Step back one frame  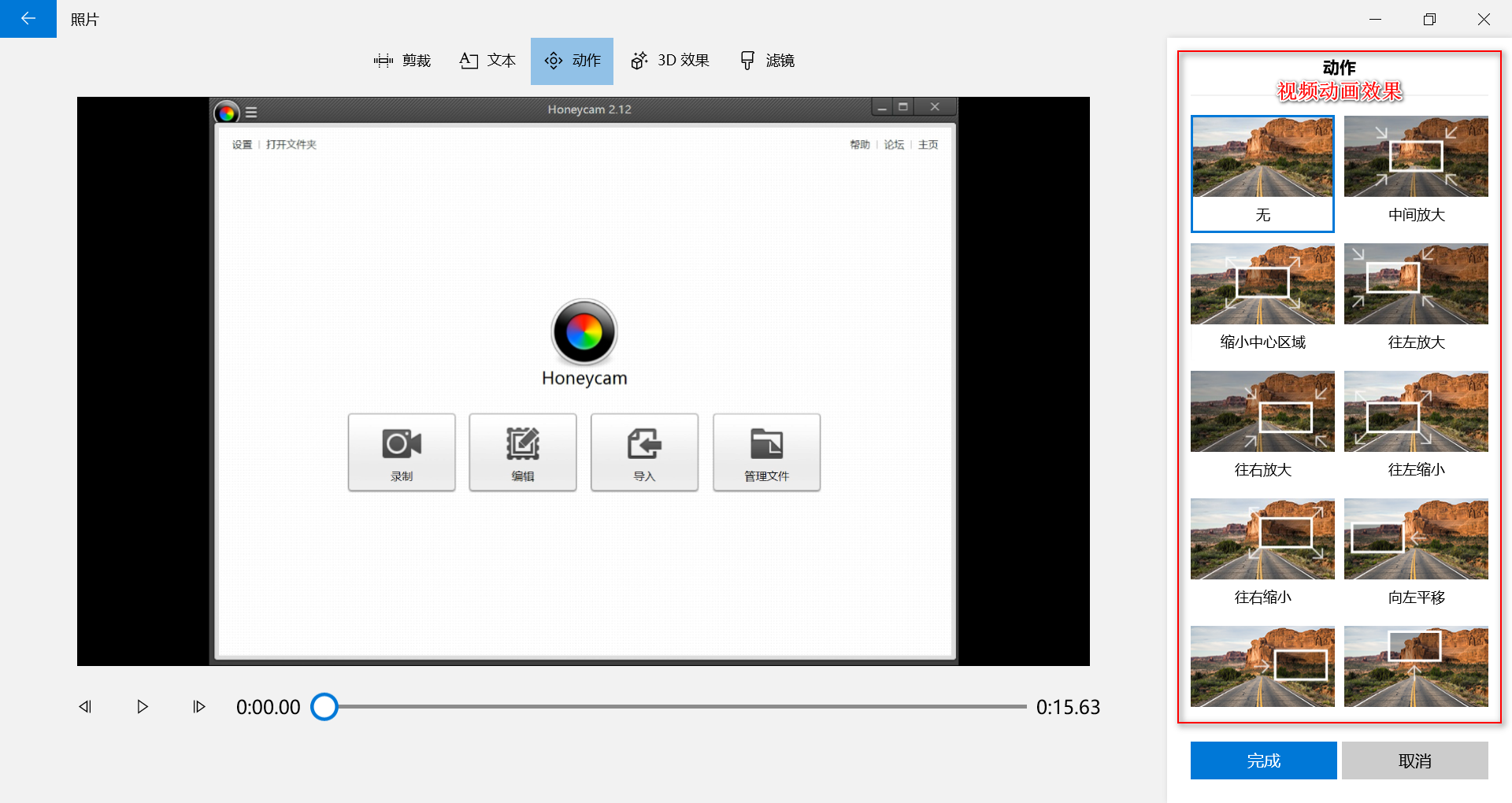coord(85,707)
